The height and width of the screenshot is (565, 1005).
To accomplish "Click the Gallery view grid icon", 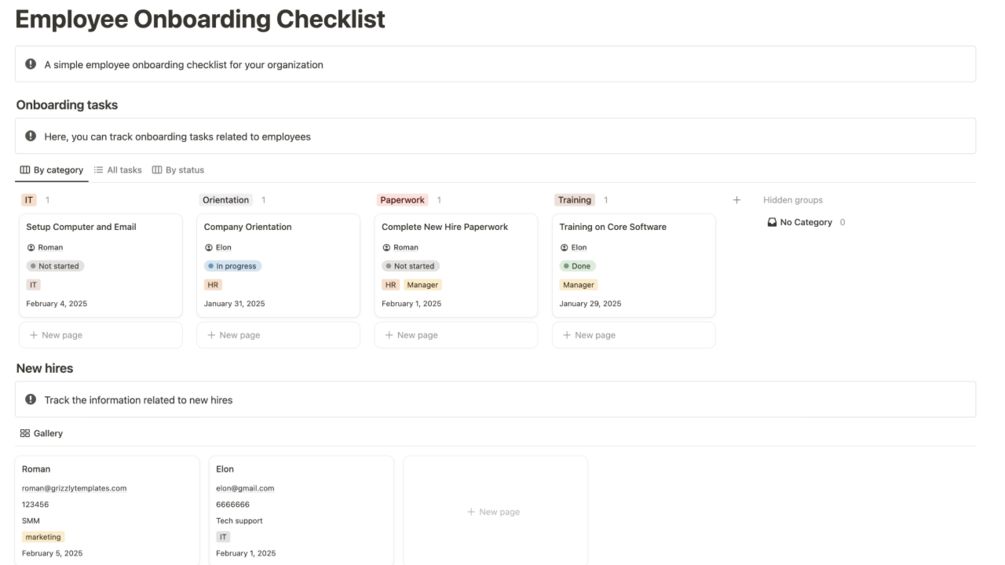I will tap(25, 434).
